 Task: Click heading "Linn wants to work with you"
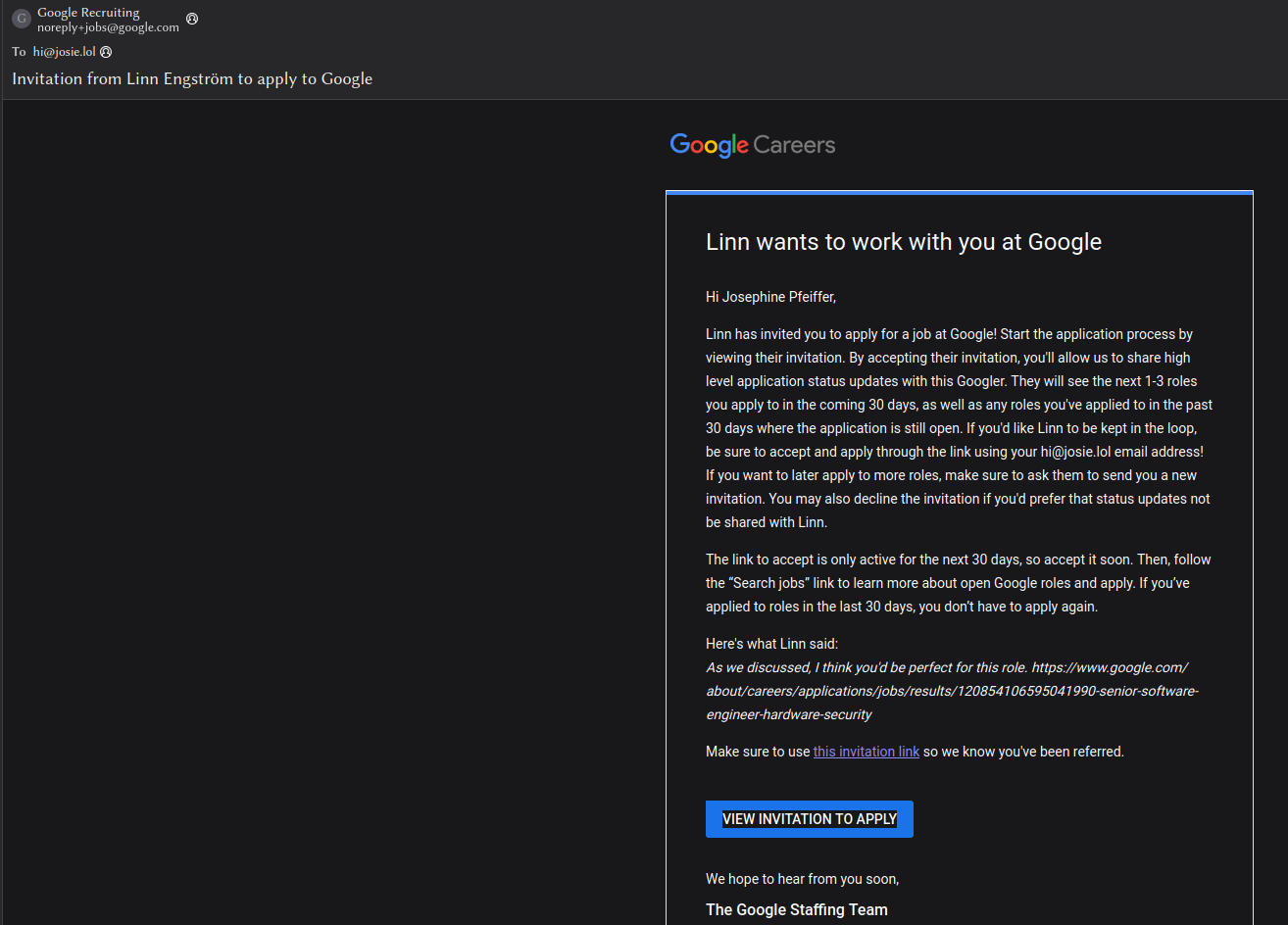[x=903, y=242]
